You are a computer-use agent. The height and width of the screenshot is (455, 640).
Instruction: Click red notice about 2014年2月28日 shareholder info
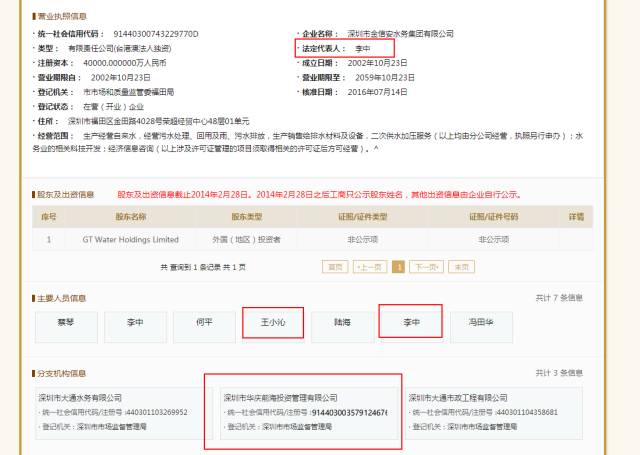point(320,194)
